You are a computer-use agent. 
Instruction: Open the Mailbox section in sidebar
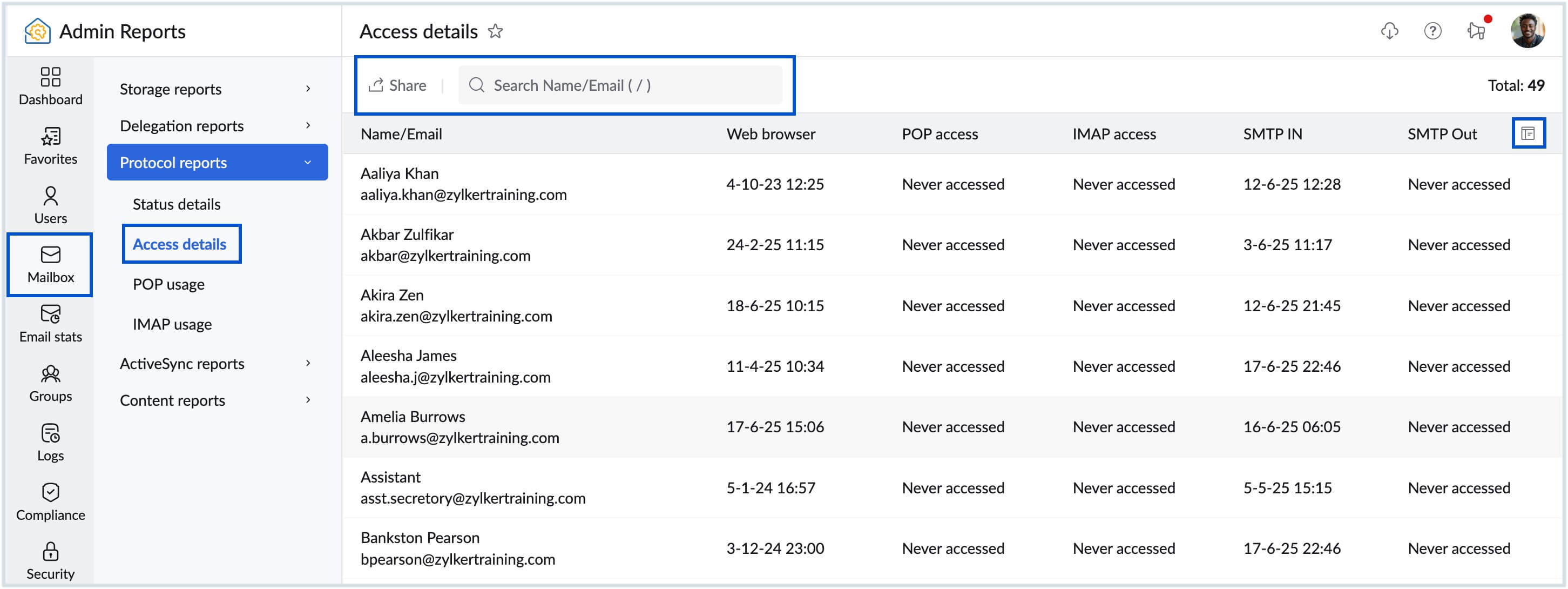[x=50, y=264]
